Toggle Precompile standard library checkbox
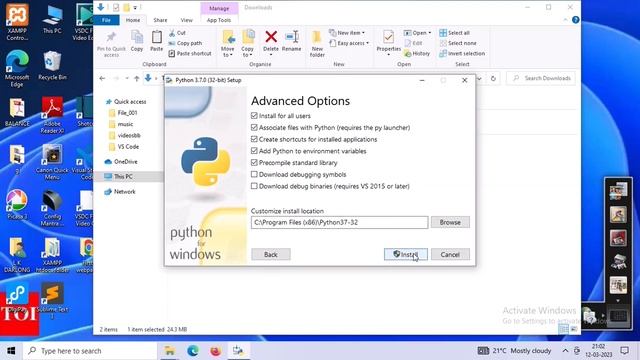The width and height of the screenshot is (640, 360). click(x=254, y=162)
